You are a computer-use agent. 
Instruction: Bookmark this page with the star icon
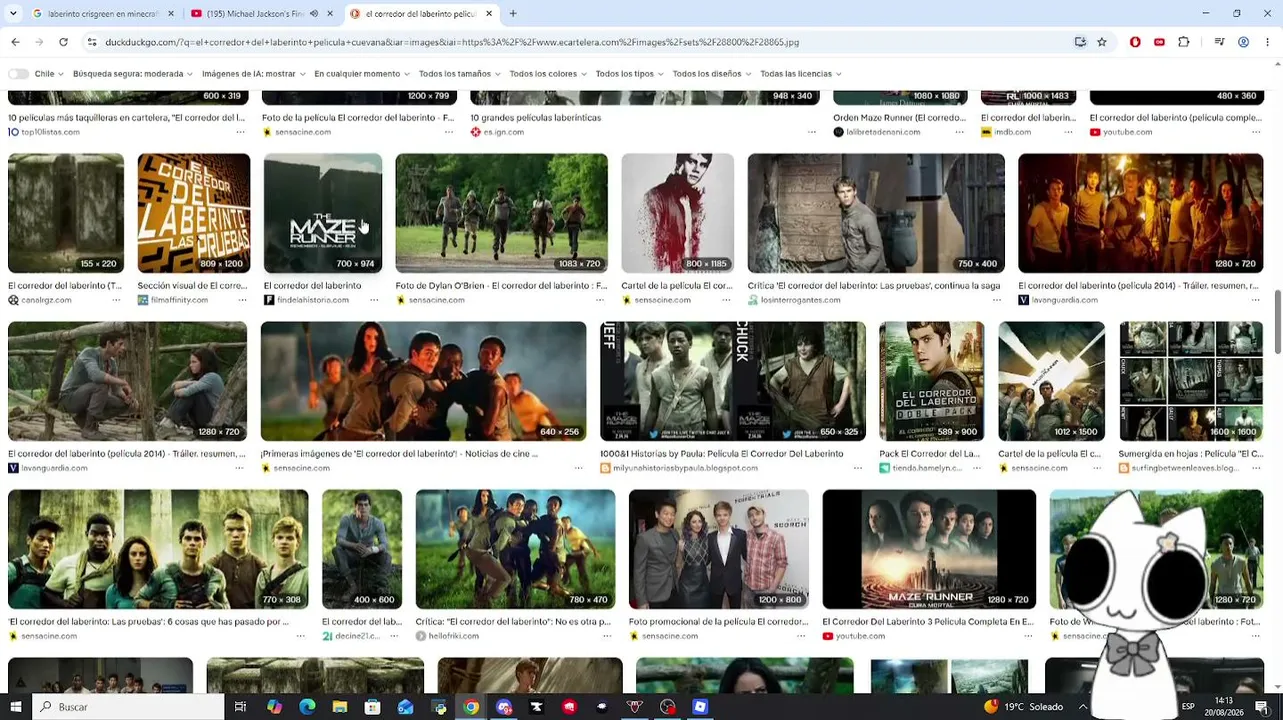[x=1101, y=42]
